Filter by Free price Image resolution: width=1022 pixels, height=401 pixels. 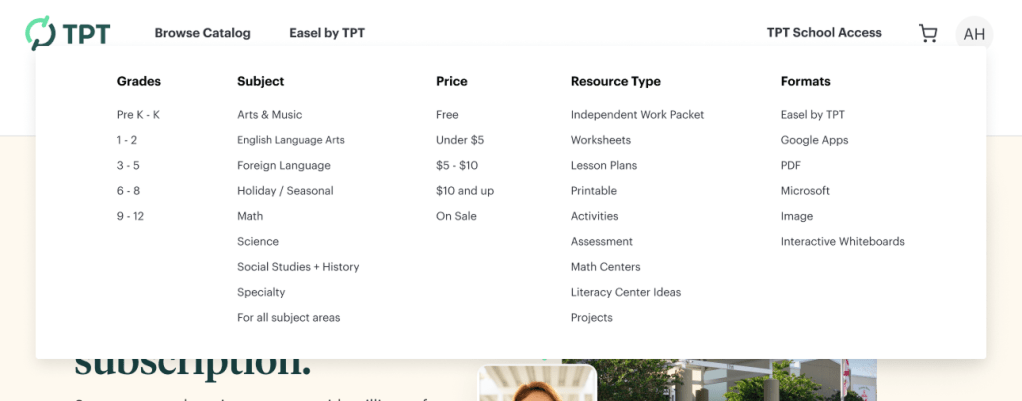point(447,115)
